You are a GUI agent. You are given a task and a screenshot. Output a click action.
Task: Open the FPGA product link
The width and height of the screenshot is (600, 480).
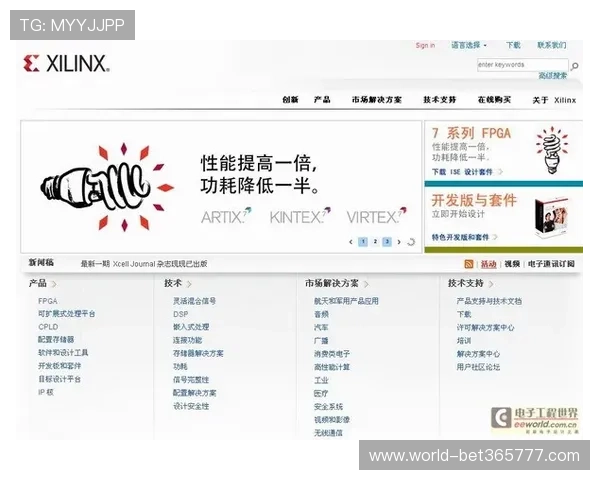click(x=48, y=301)
